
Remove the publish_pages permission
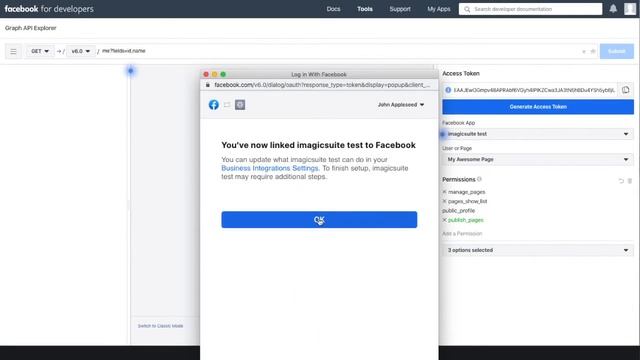pos(444,220)
